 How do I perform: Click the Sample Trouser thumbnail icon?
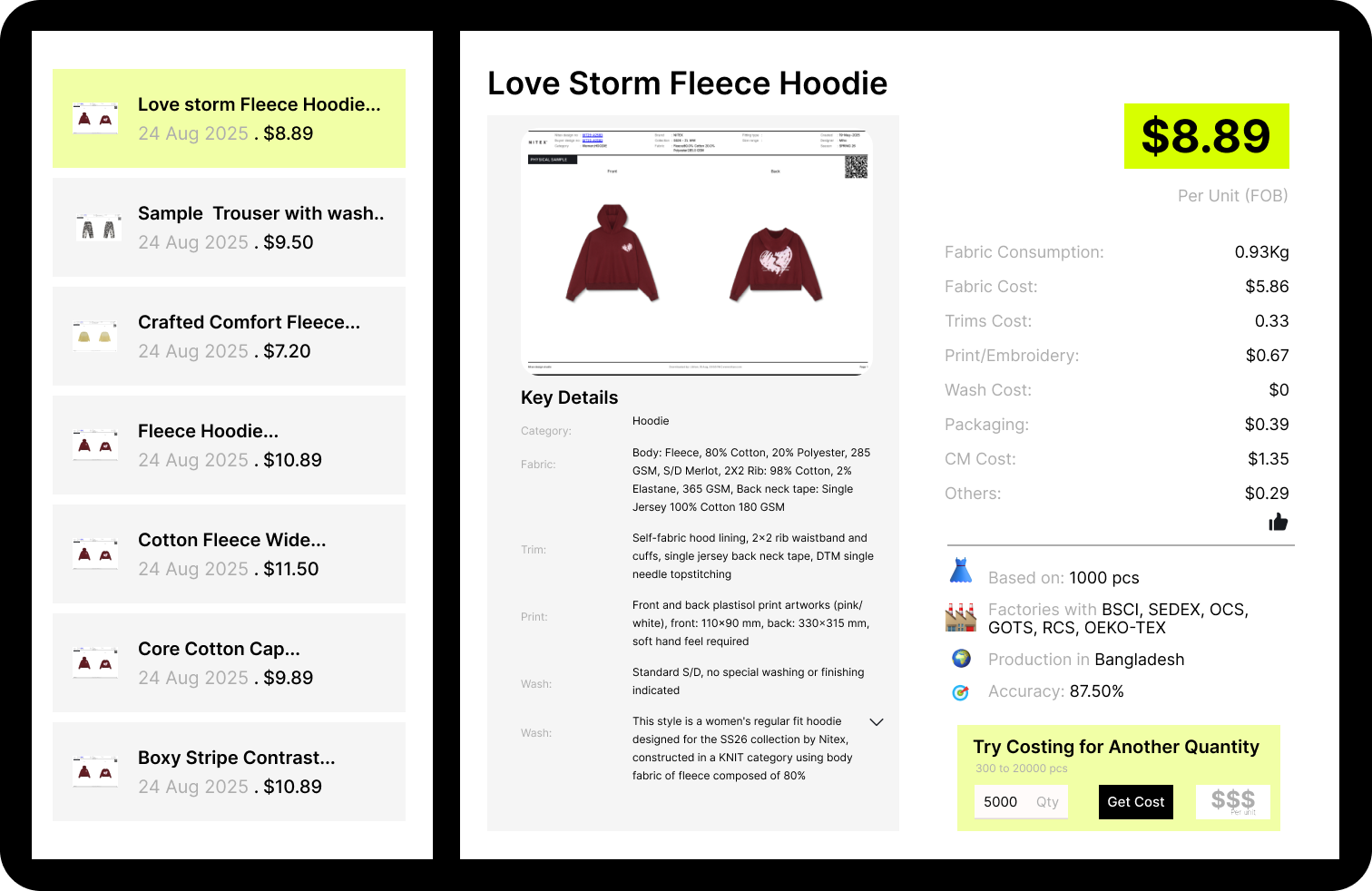click(98, 228)
